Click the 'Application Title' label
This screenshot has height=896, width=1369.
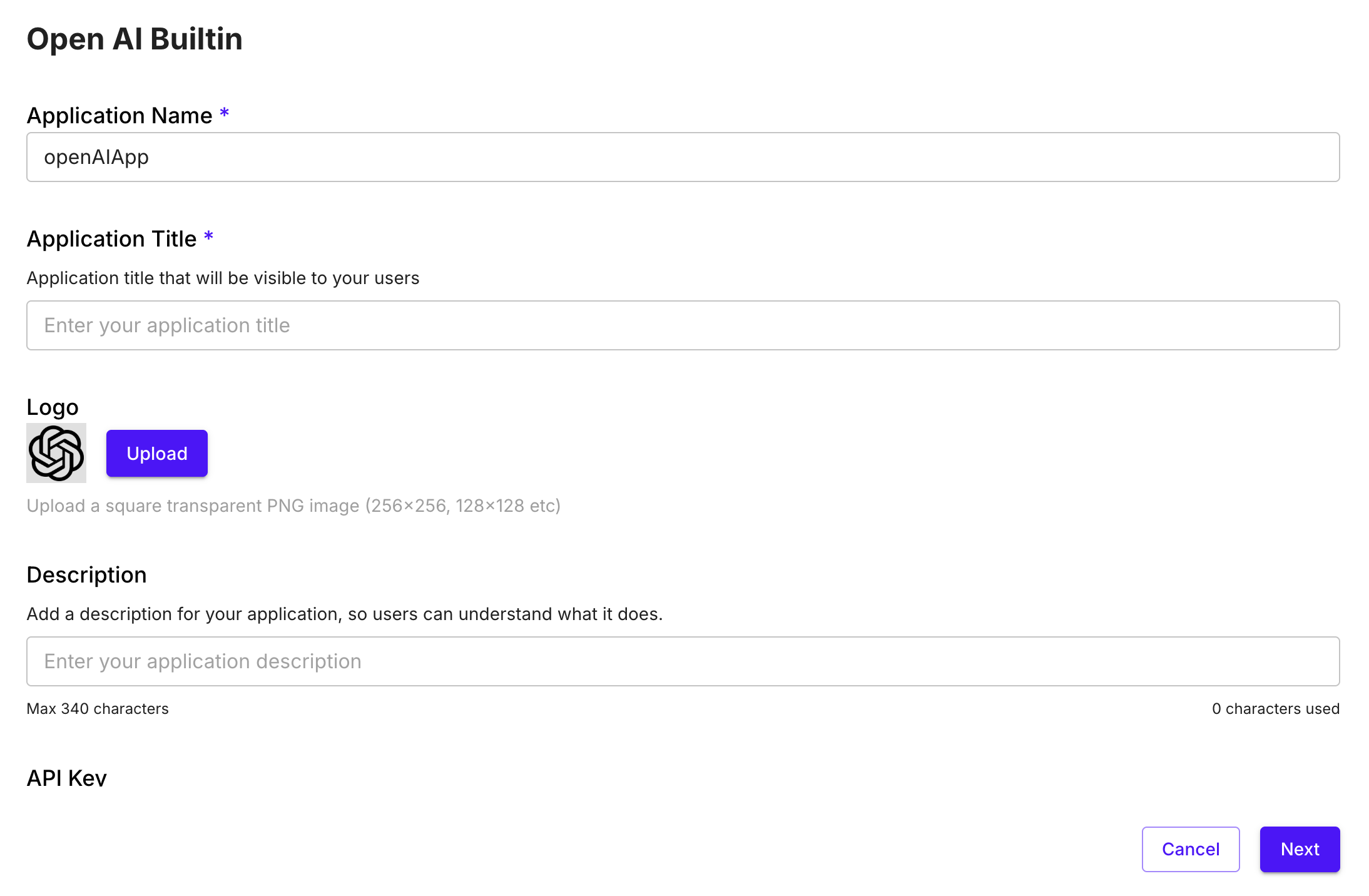point(111,239)
